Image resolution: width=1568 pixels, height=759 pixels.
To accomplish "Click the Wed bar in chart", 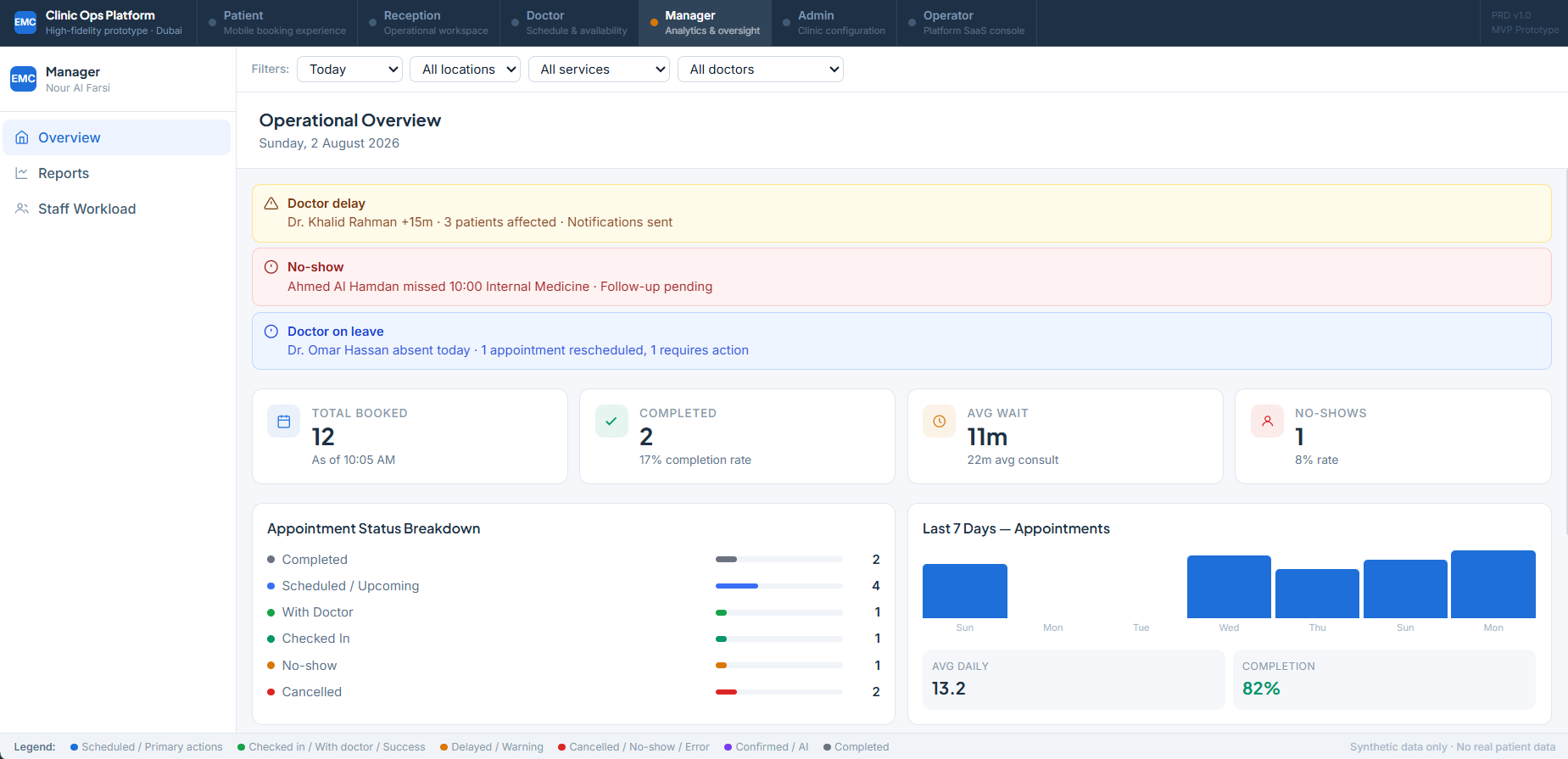I will pos(1229,587).
